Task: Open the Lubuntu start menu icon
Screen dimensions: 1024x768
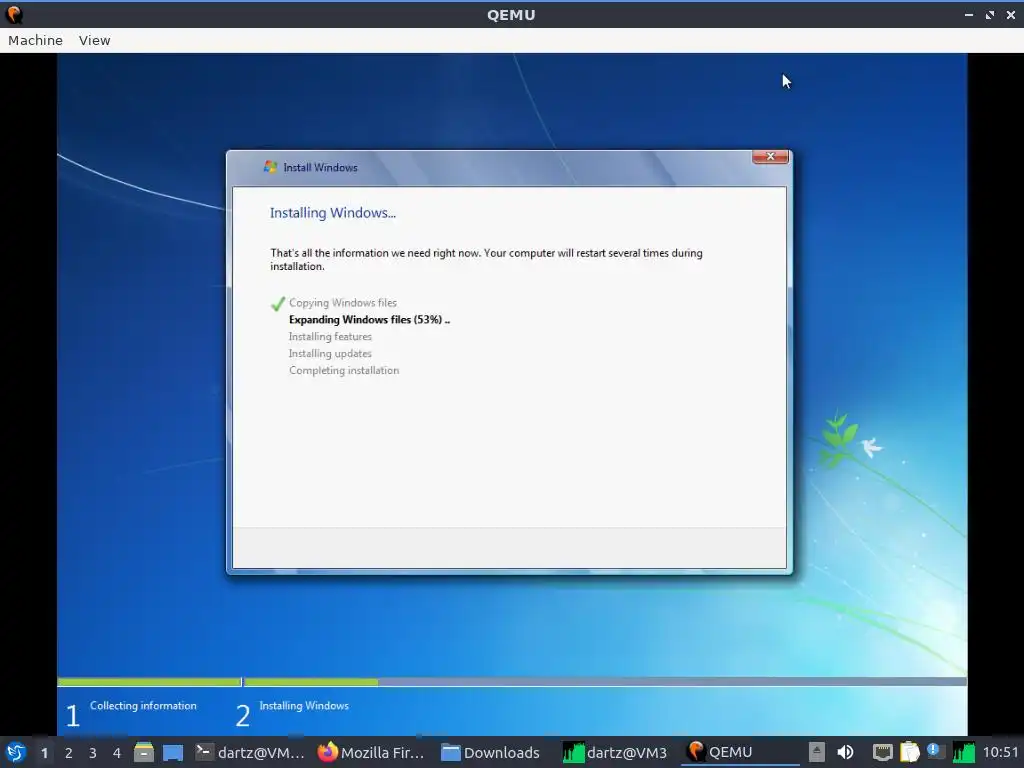Action: (16, 752)
